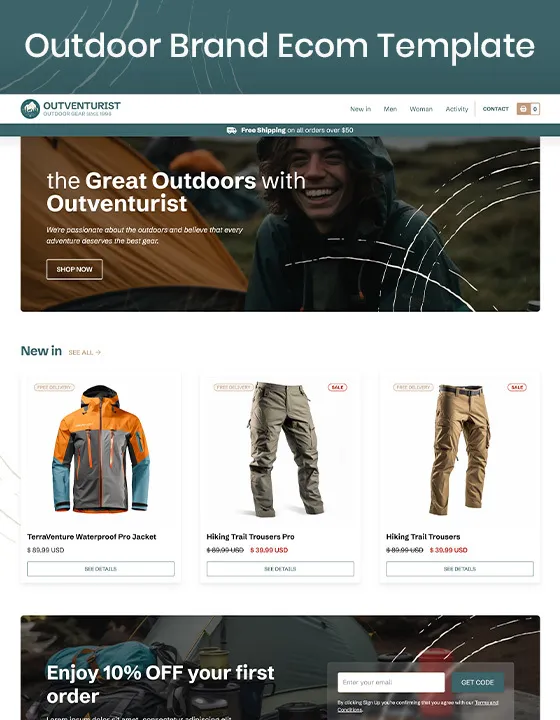Viewport: 560px width, 720px height.
Task: Click the cart item count badge
Action: click(535, 109)
